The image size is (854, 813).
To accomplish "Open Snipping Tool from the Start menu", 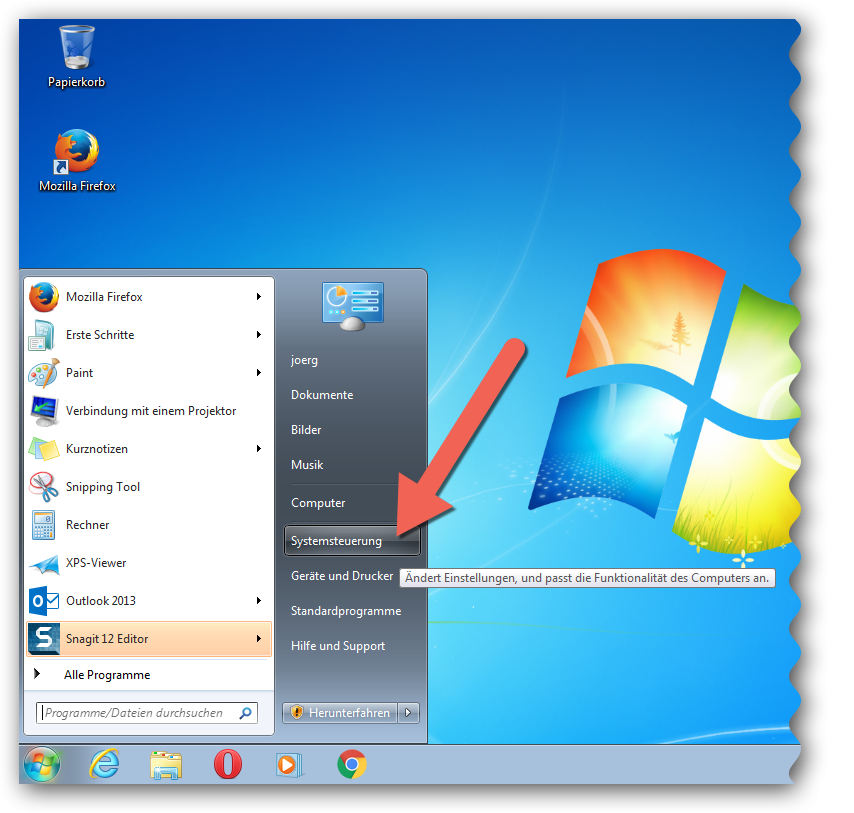I will (x=102, y=487).
